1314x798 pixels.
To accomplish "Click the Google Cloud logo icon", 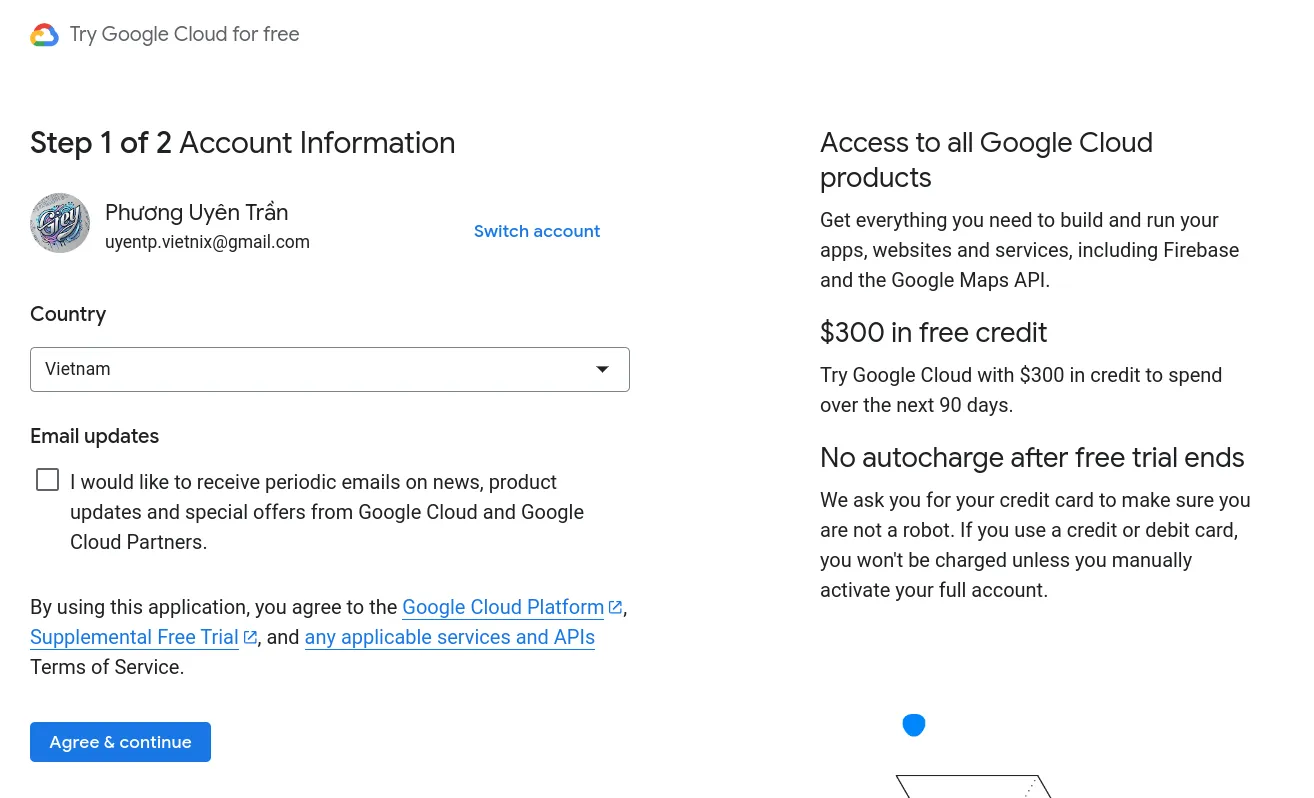I will point(44,35).
